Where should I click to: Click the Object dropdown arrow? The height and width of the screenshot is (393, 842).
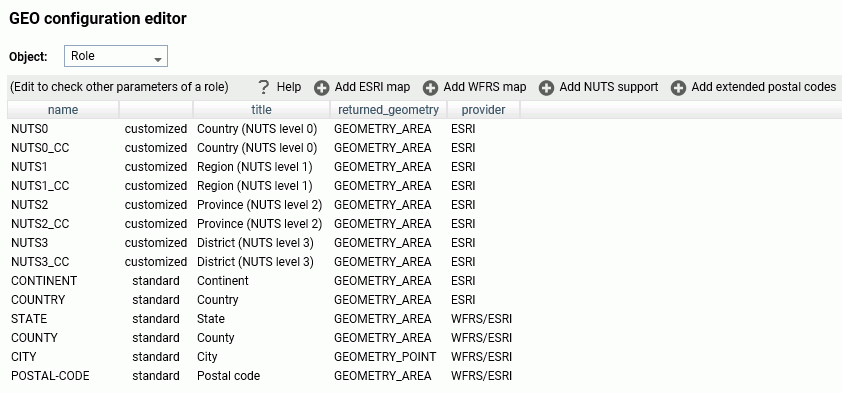[158, 59]
